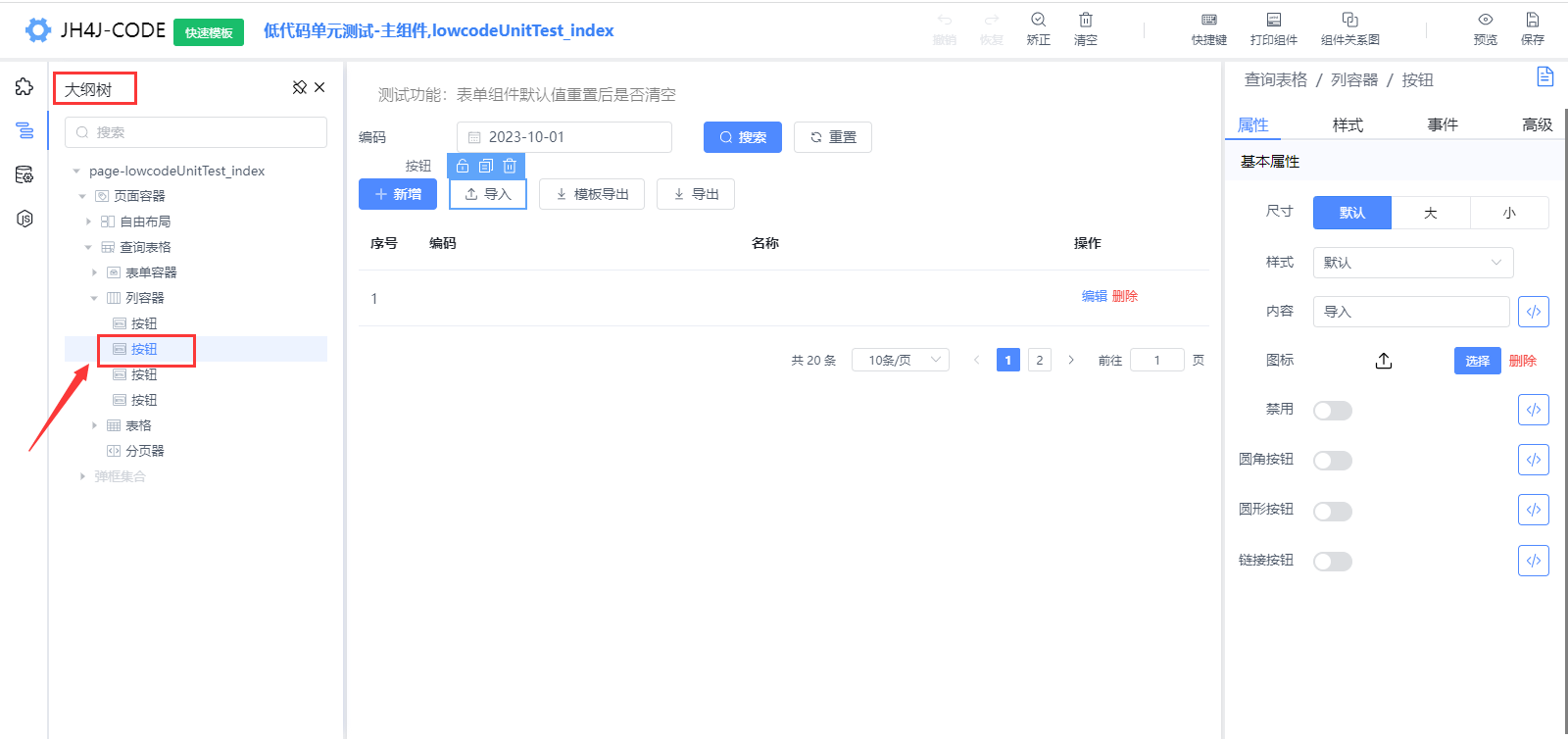The width and height of the screenshot is (1568, 739).
Task: Open code binding for 圆形按钮
Action: (1534, 510)
